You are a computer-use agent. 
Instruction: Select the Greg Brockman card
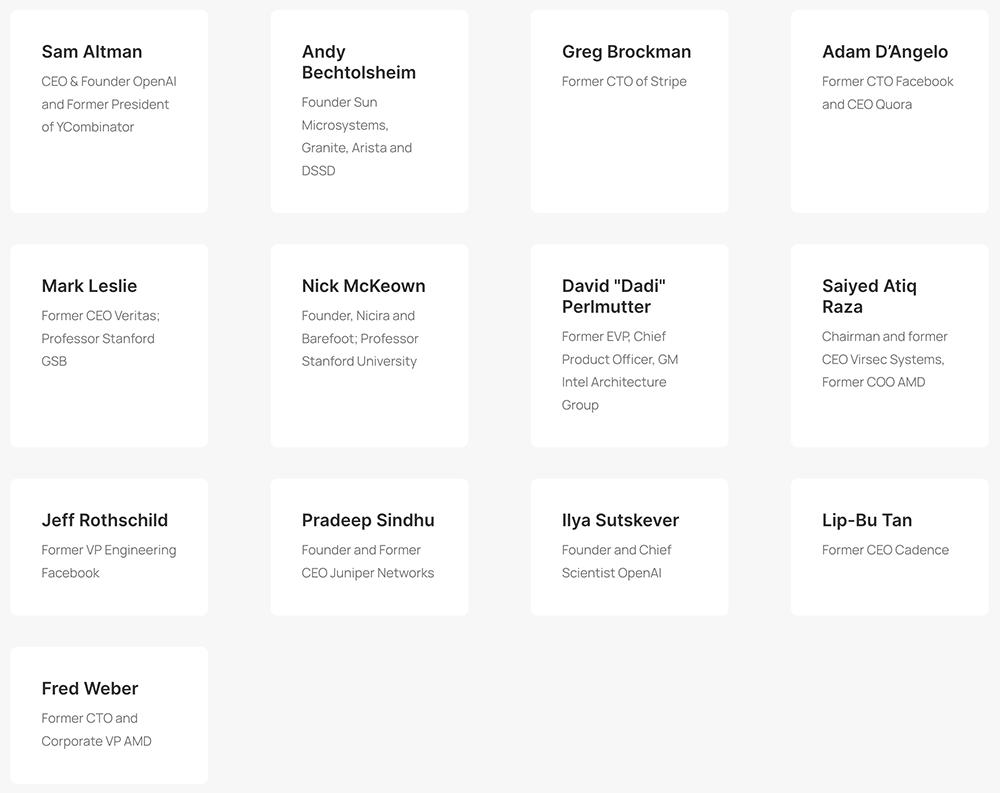[x=629, y=111]
